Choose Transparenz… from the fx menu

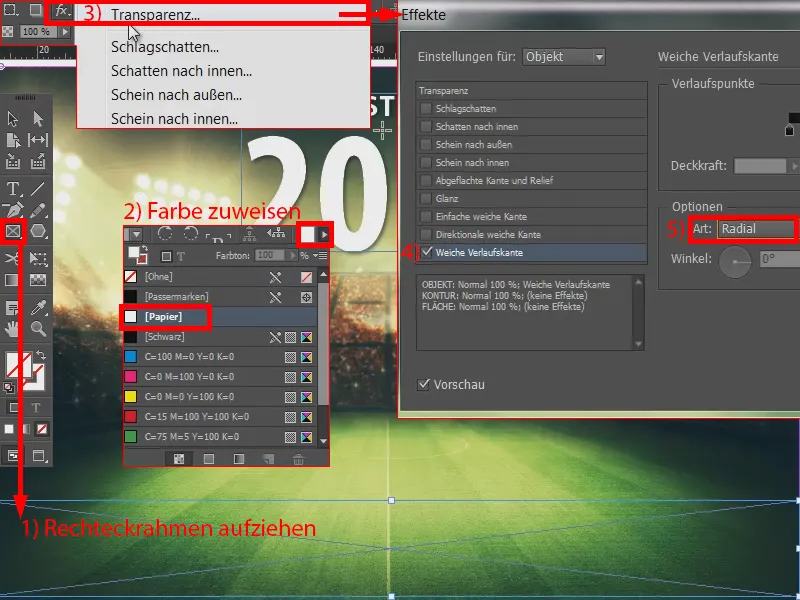tap(155, 15)
